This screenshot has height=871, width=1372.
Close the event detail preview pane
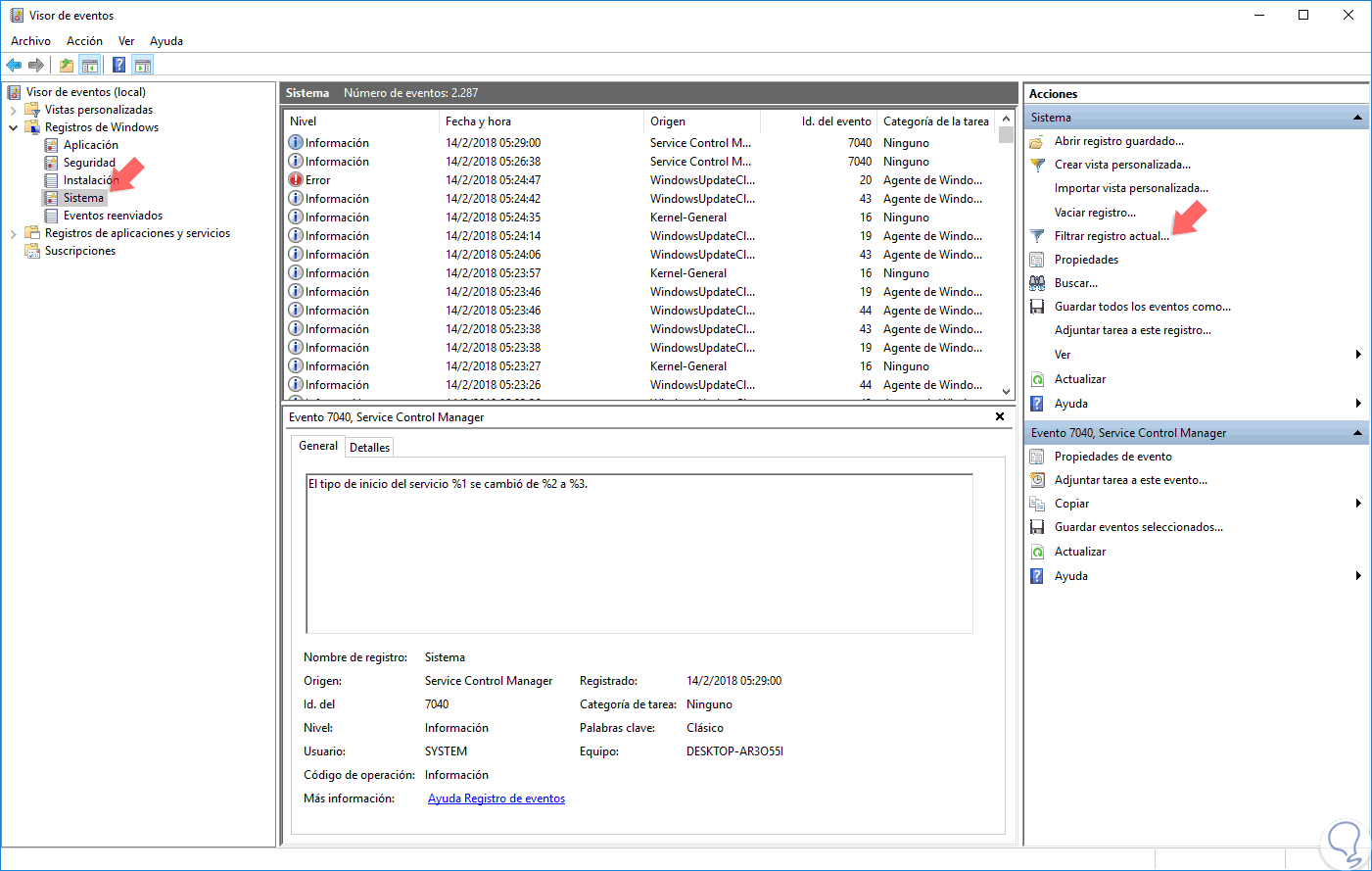click(1000, 416)
